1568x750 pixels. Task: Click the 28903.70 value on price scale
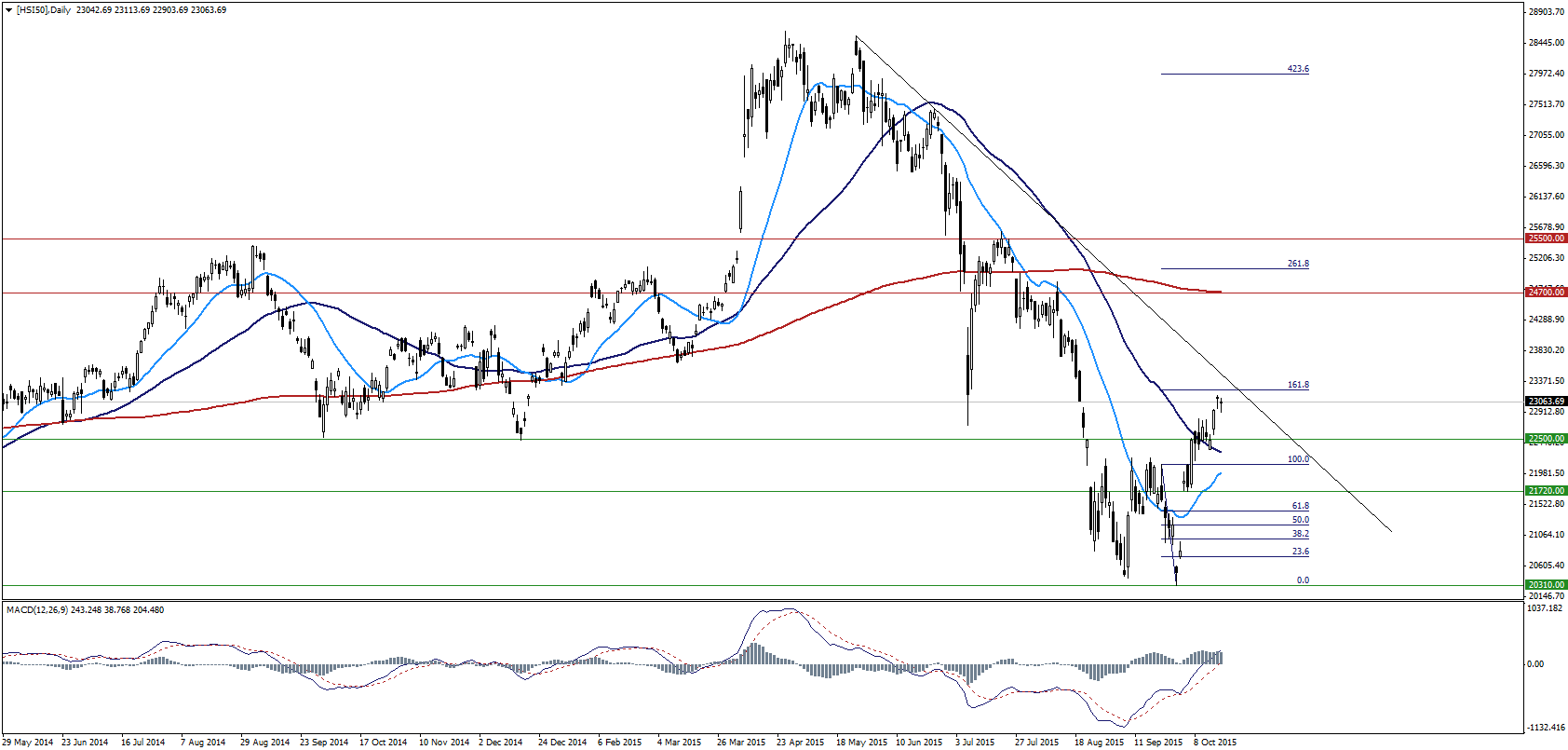[x=1546, y=12]
